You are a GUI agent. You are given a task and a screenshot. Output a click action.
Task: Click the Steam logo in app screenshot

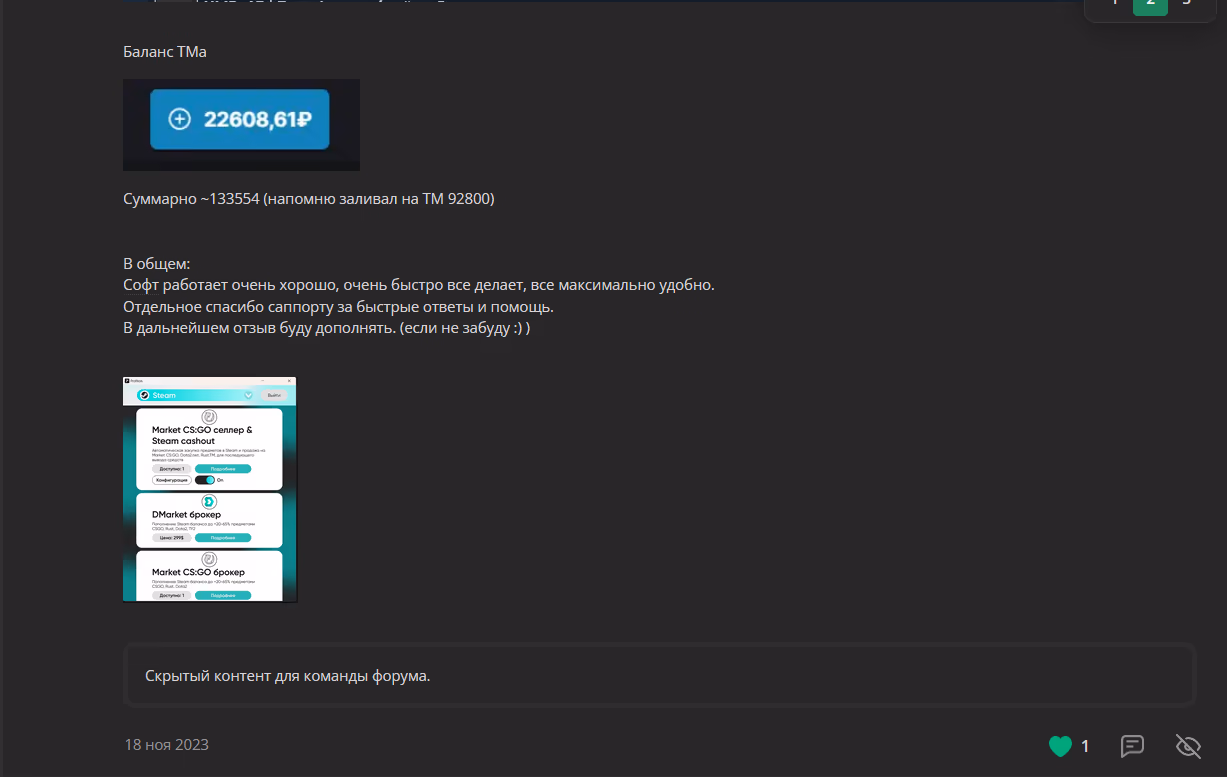tap(144, 395)
